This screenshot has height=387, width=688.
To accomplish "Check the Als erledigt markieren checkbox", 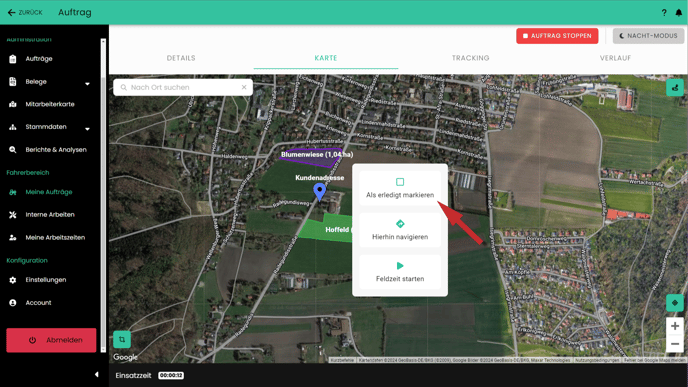I will coord(400,182).
